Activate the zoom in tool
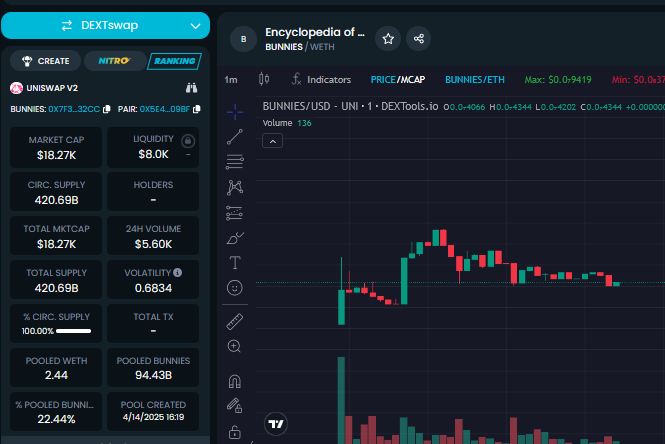This screenshot has width=665, height=444. [x=235, y=346]
